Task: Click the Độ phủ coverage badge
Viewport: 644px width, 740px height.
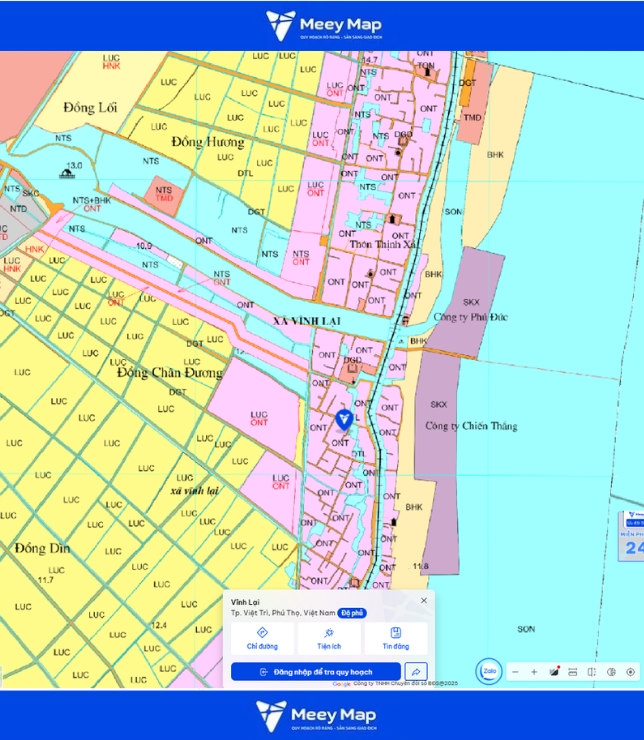Action: point(352,613)
